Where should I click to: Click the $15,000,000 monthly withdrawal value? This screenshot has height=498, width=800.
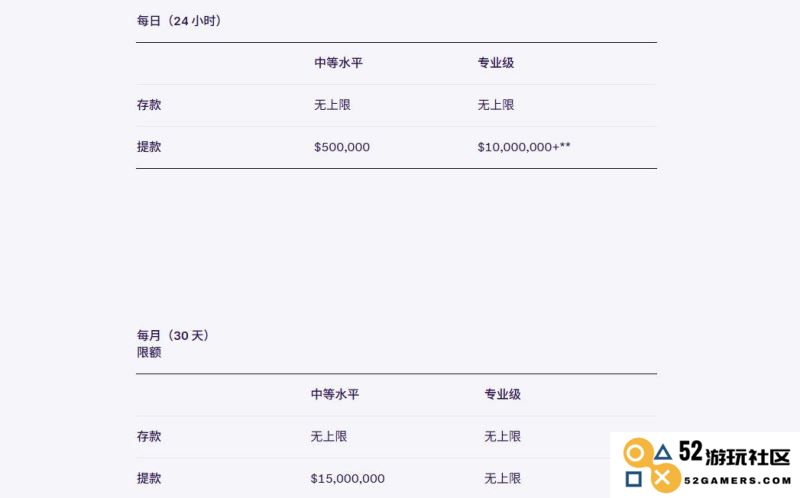click(347, 479)
